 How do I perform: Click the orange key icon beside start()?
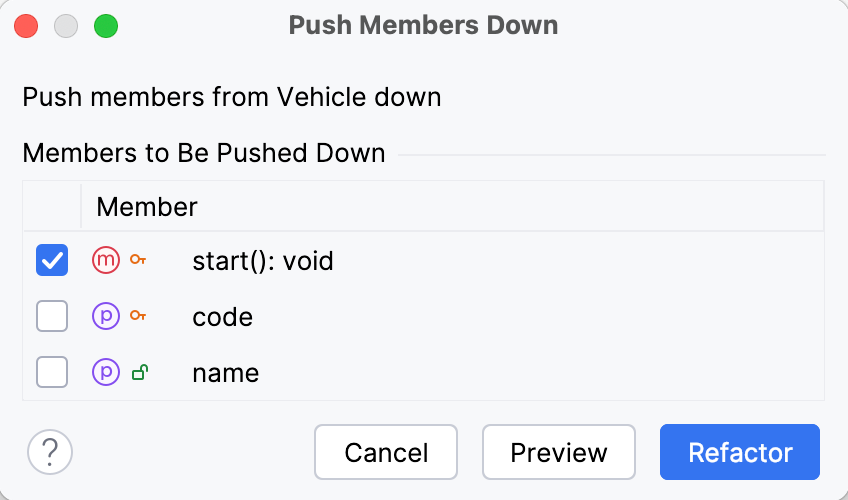click(x=139, y=261)
